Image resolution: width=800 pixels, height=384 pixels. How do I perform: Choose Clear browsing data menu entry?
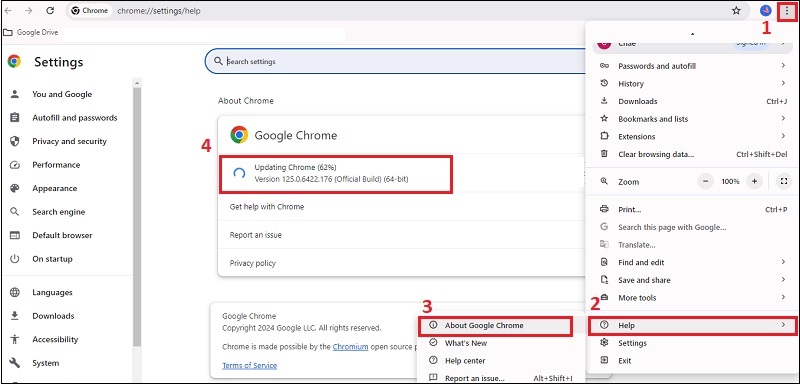[x=692, y=154]
